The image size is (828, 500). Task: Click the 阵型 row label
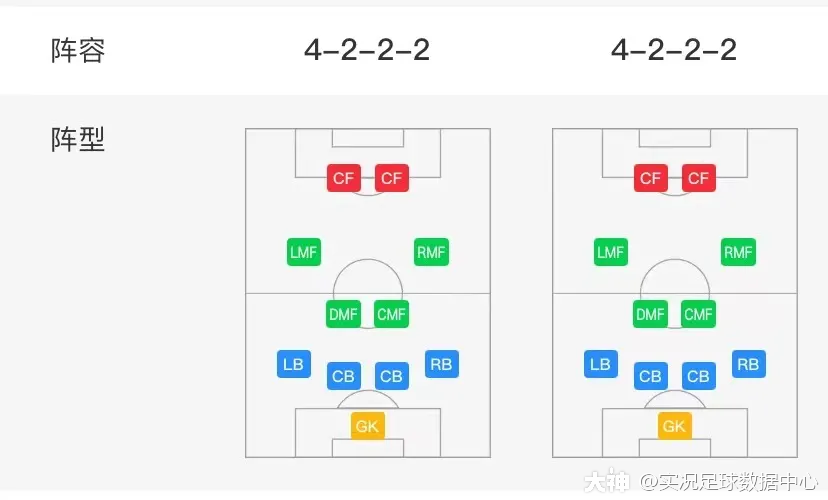tap(78, 139)
